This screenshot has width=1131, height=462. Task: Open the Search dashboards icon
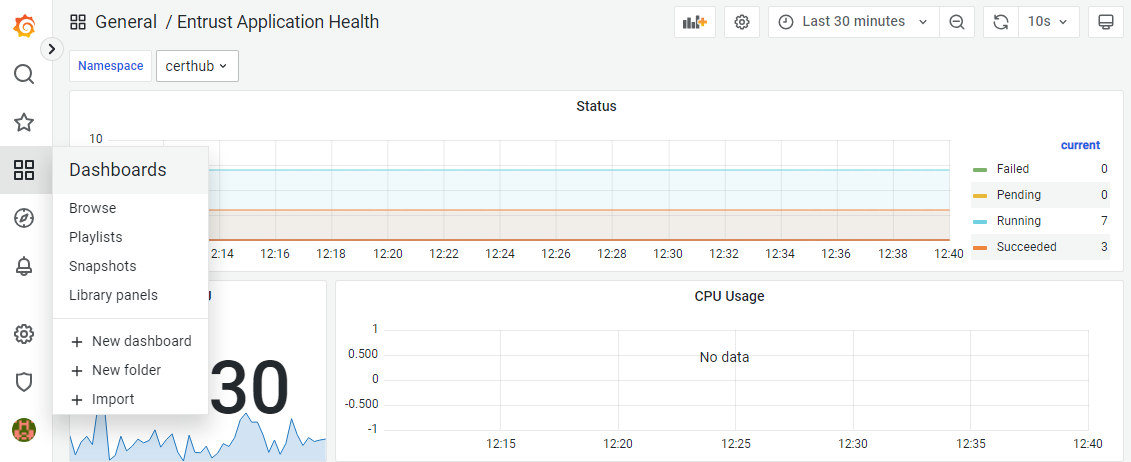click(24, 74)
